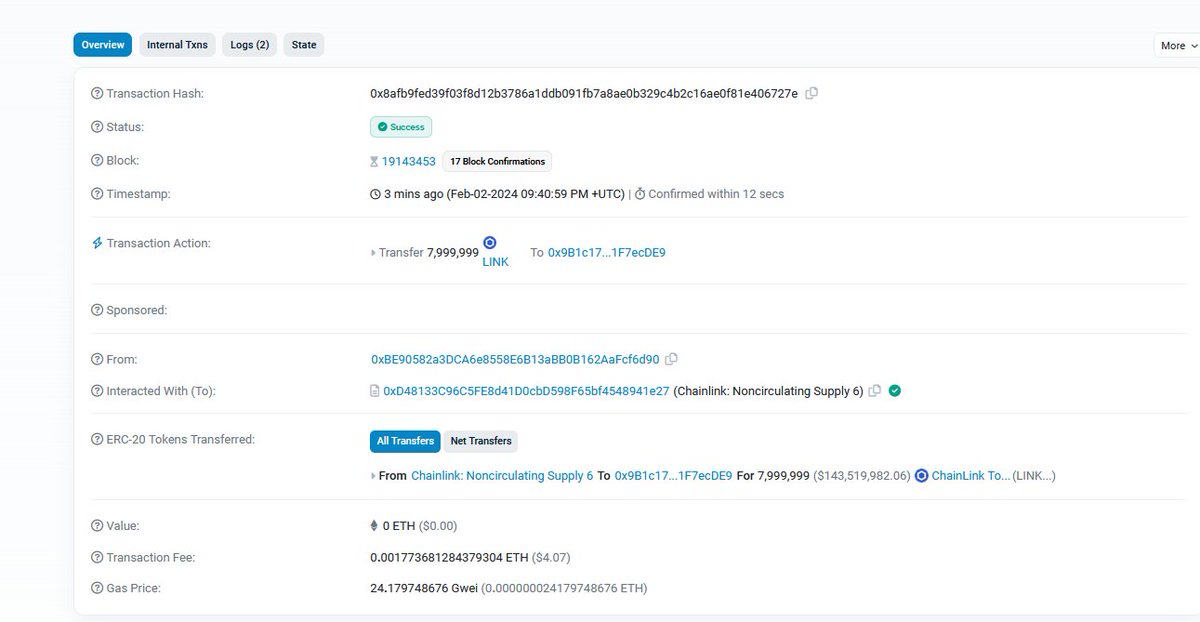Expand the Transfer action arrow
Screen dimensions: 1200x622
(x=374, y=253)
